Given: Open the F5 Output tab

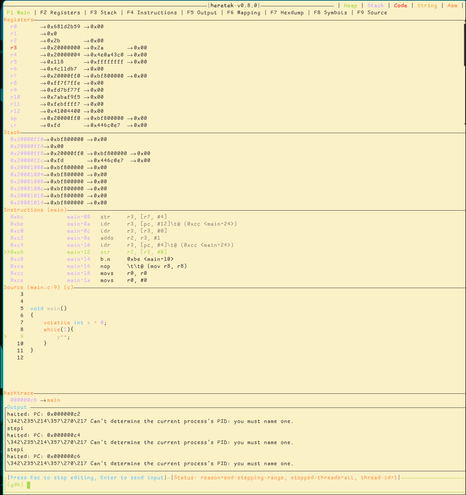Looking at the screenshot, I should point(202,13).
